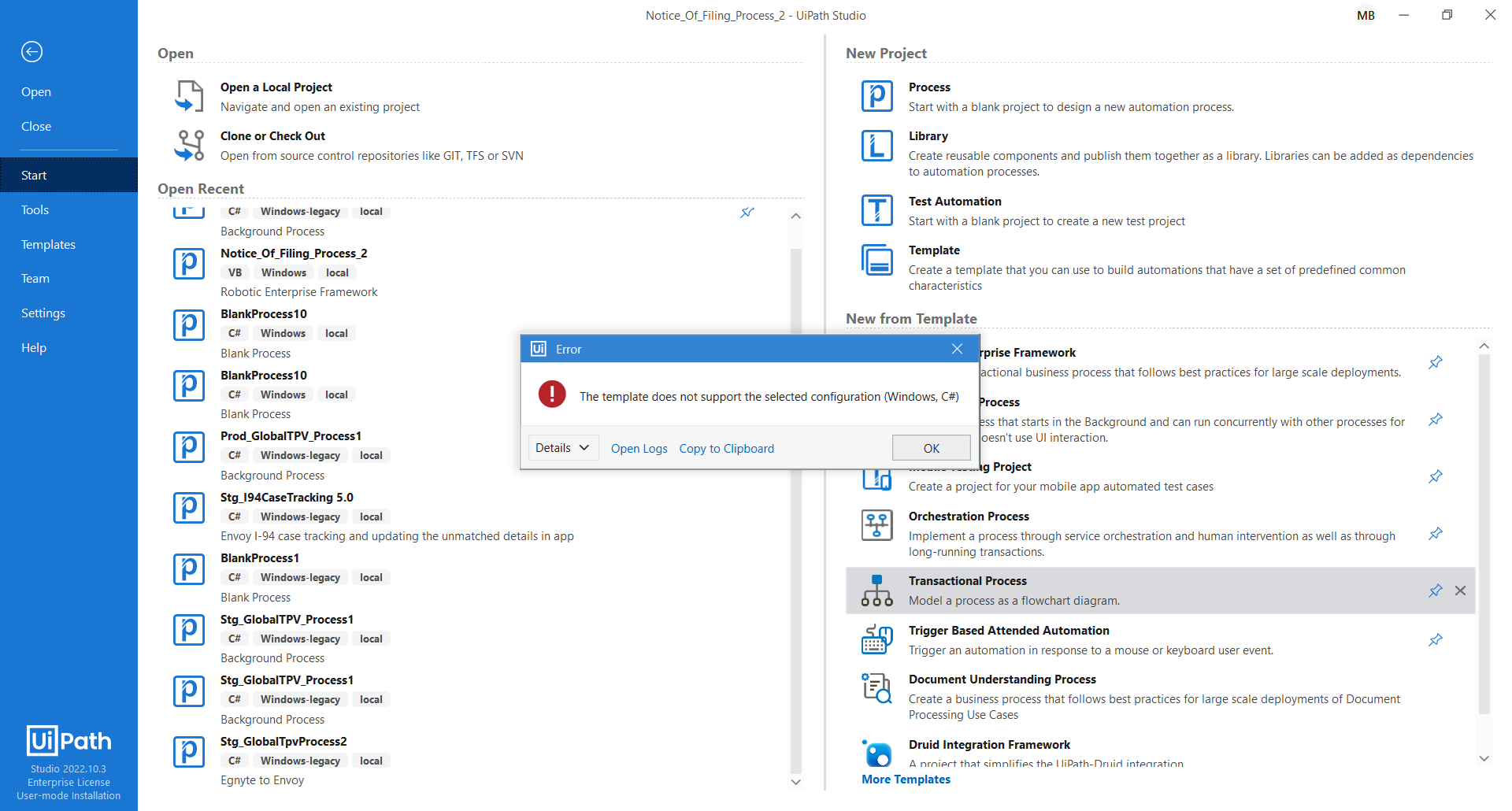This screenshot has height=811, width=1512.
Task: Pin the Orchestration Process template
Action: coord(1436,534)
